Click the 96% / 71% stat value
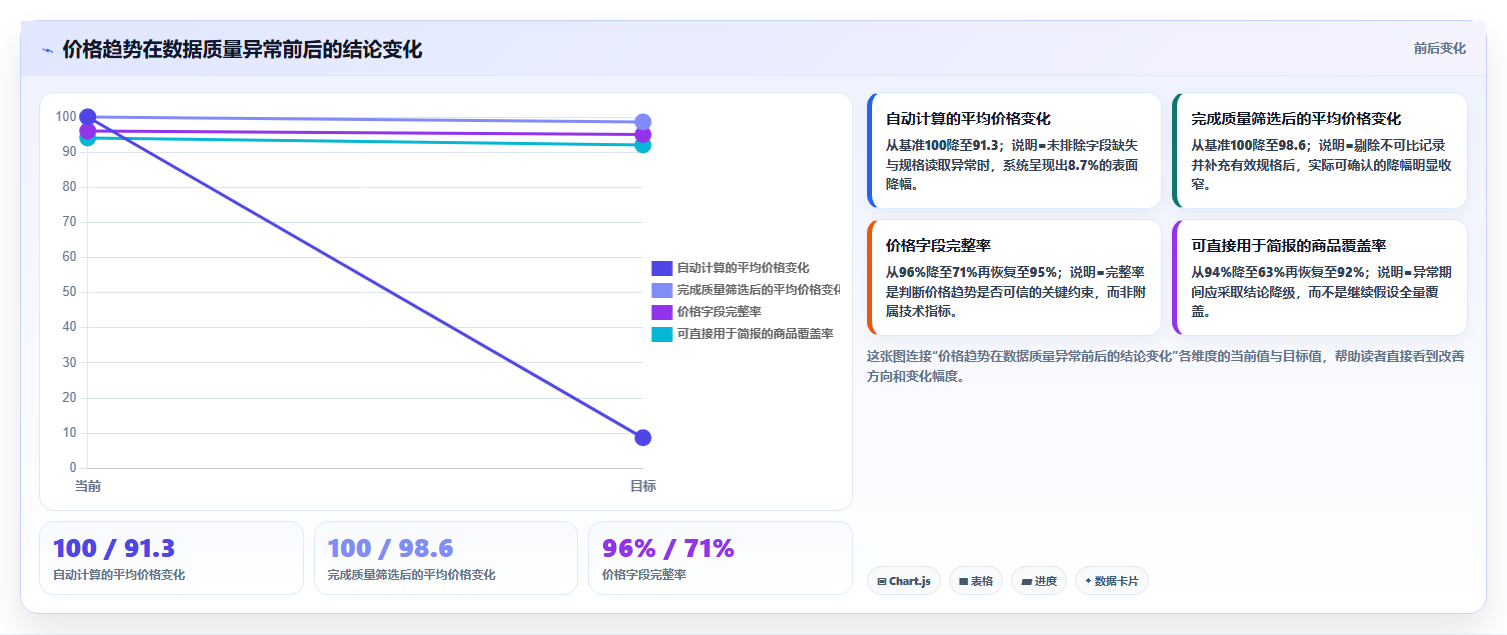The width and height of the screenshot is (1507, 635). click(x=668, y=548)
